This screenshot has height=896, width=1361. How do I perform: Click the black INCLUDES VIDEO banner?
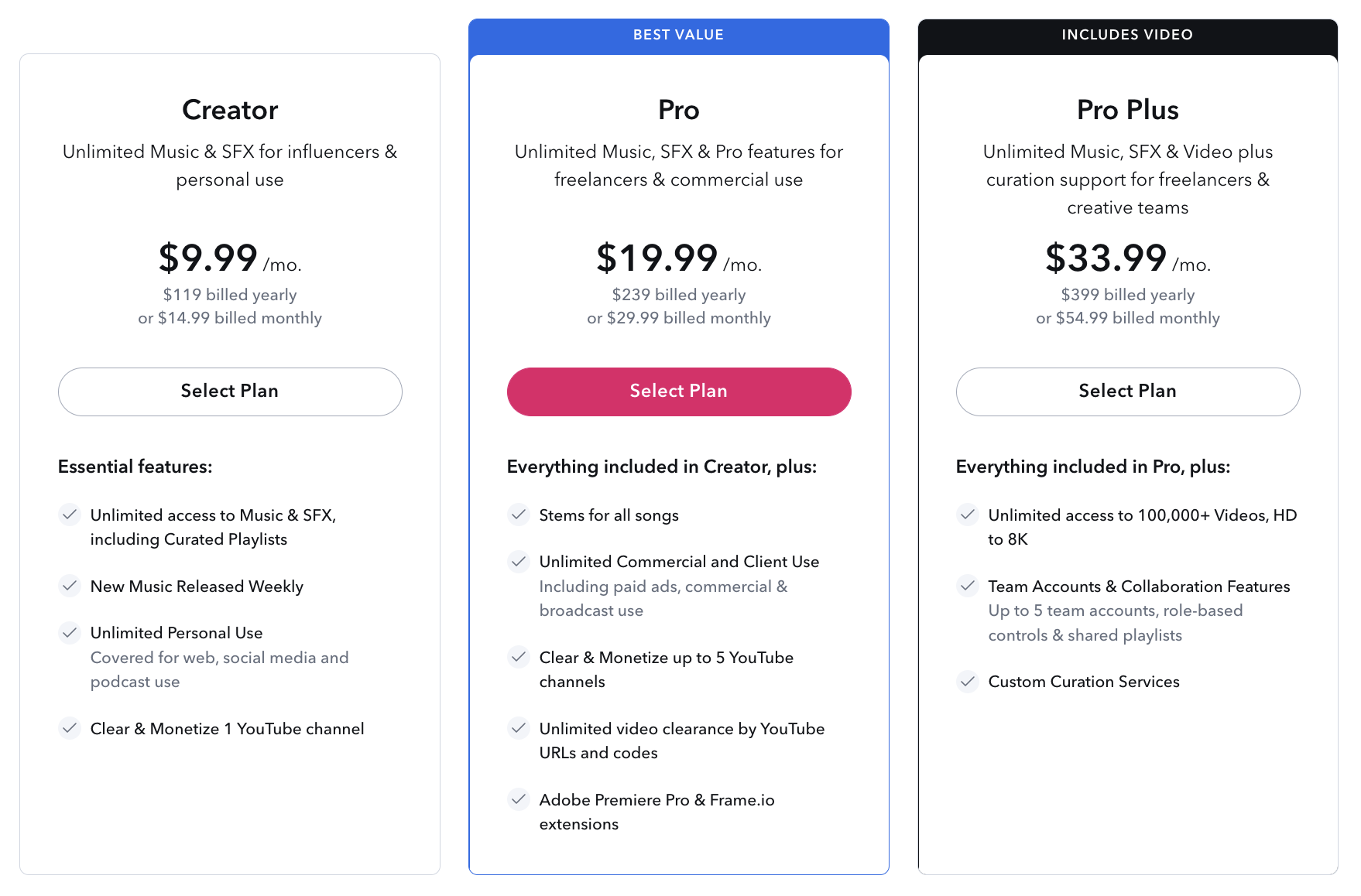click(x=1127, y=35)
